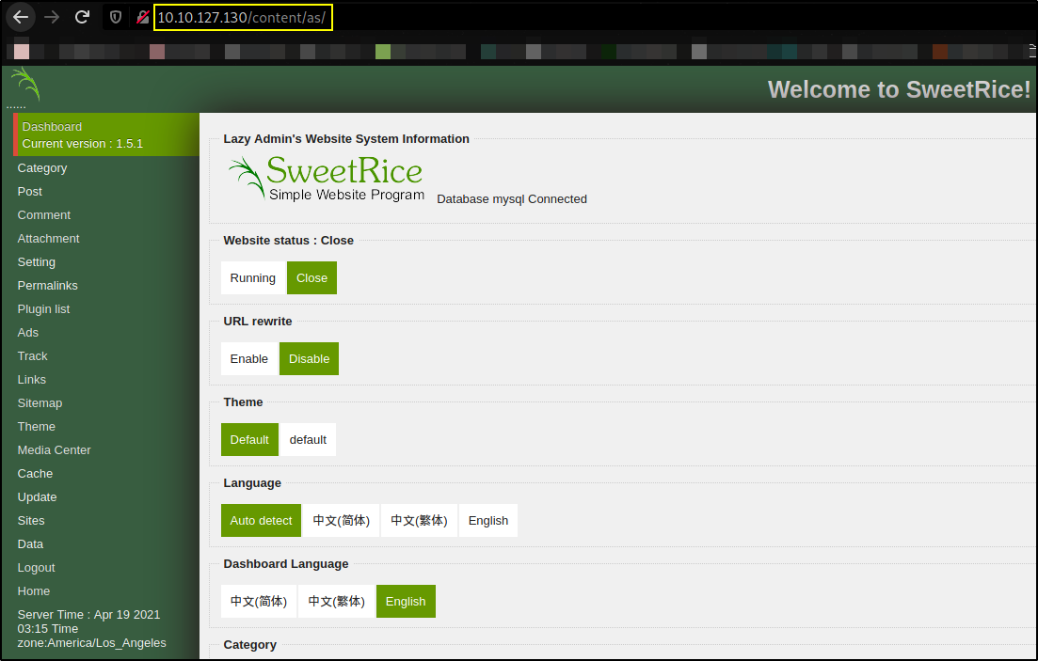The height and width of the screenshot is (661, 1038).
Task: Click the Welcome to SweetRice! heading
Action: click(899, 89)
